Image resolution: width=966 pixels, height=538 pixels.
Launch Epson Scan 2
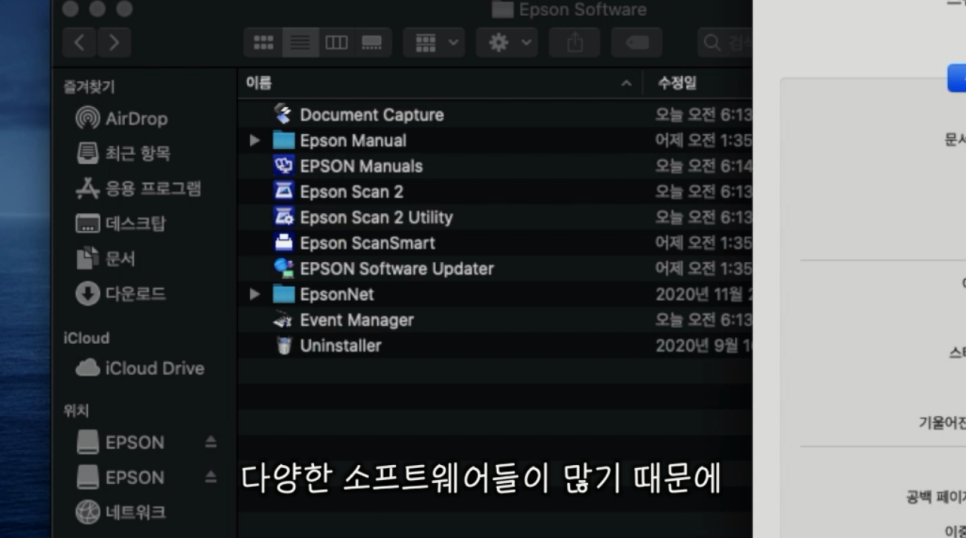tap(350, 192)
